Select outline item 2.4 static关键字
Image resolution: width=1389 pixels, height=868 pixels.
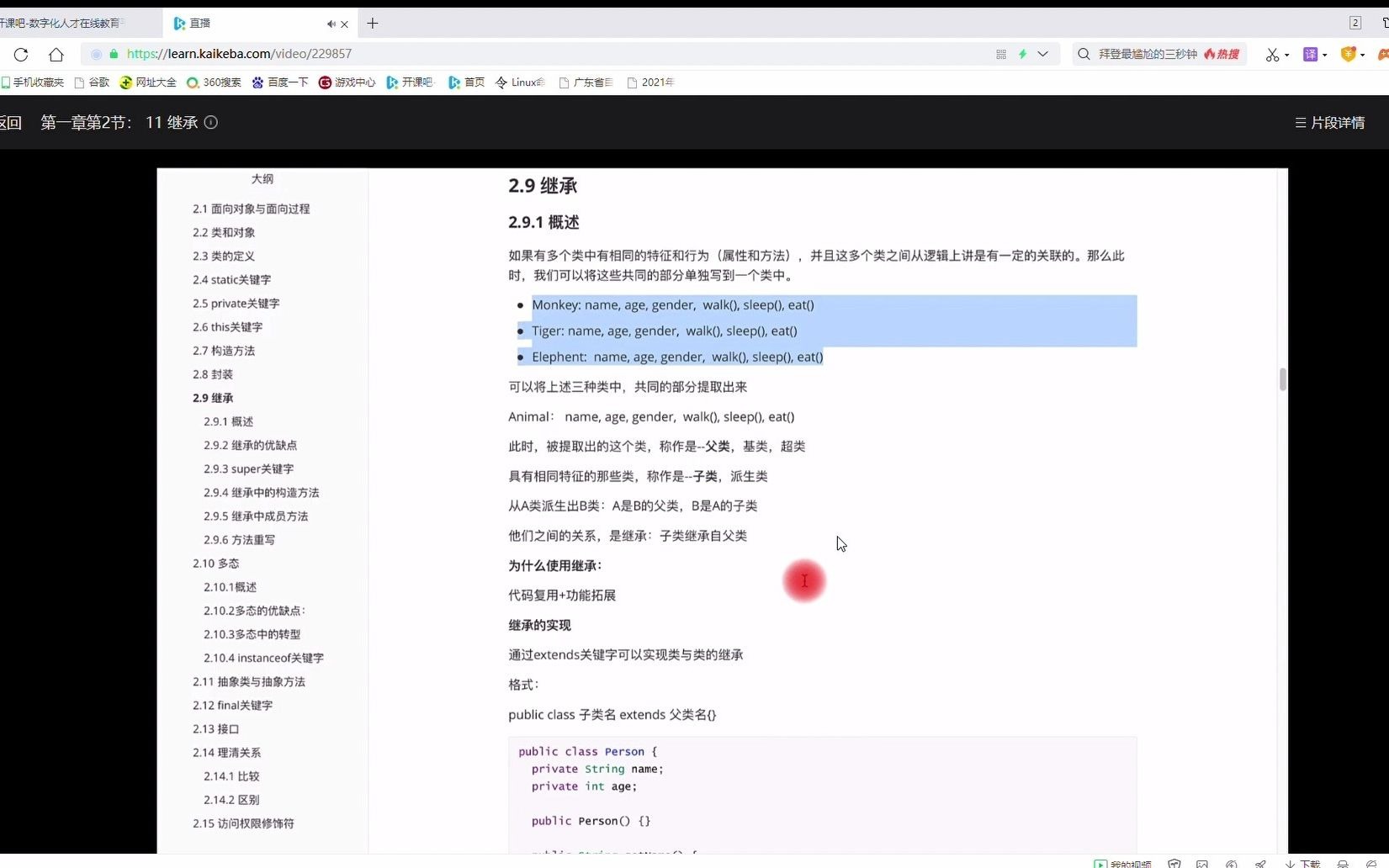point(231,279)
